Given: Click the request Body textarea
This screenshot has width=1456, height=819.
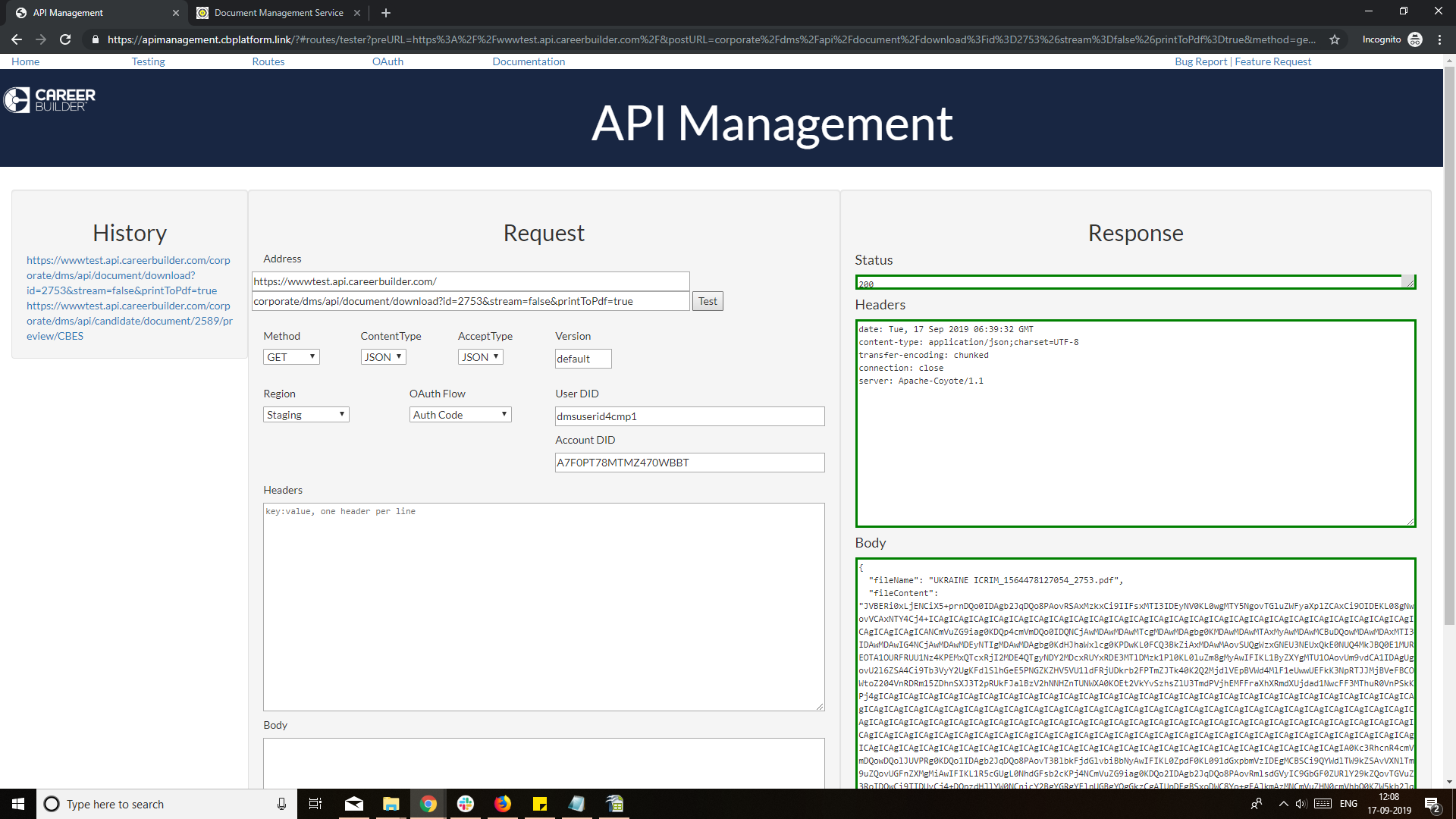Looking at the screenshot, I should pyautogui.click(x=544, y=763).
